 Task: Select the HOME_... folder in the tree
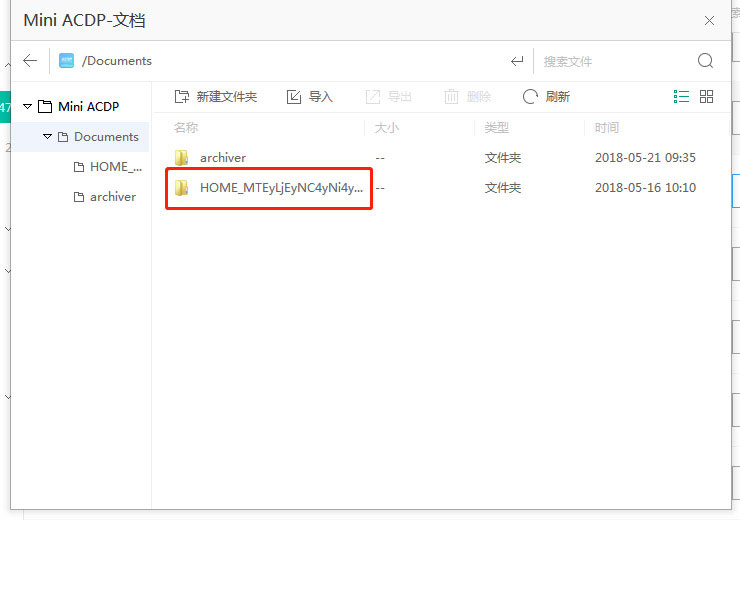(116, 167)
